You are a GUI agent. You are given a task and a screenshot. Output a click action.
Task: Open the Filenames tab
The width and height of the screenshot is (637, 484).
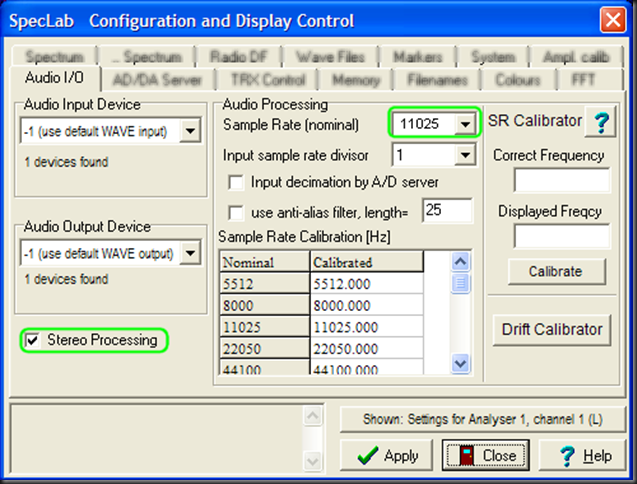437,80
